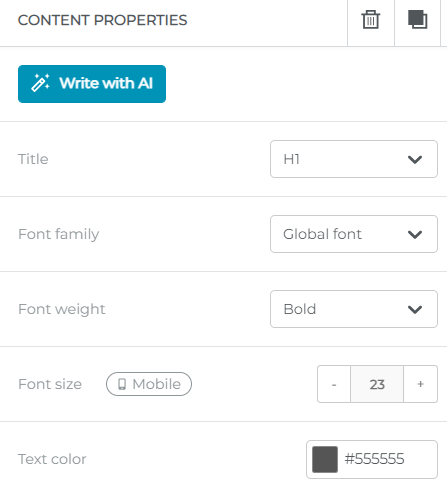Image resolution: width=447 pixels, height=483 pixels.
Task: Click the Text color label
Action: click(x=52, y=459)
